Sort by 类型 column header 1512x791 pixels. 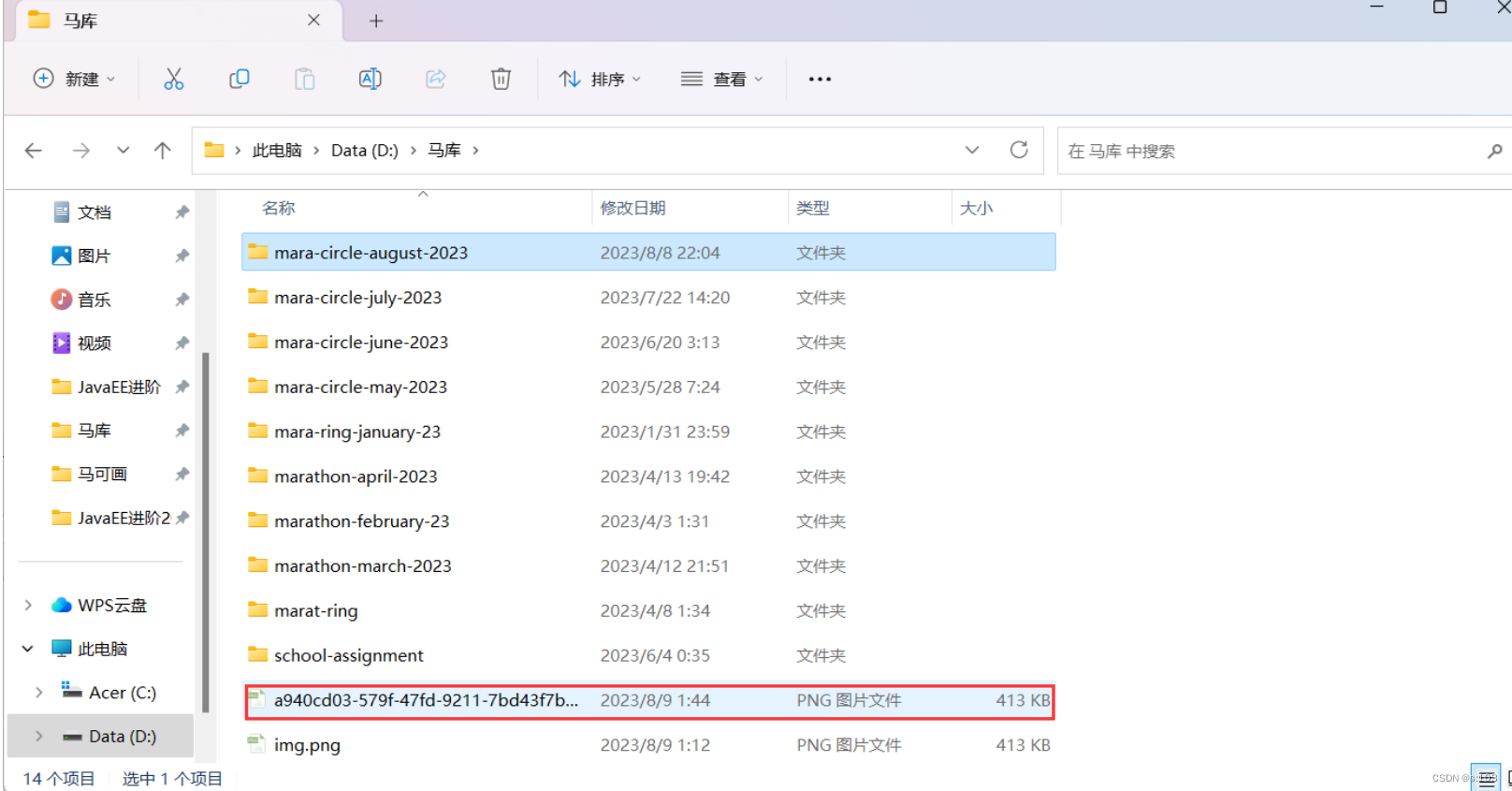pyautogui.click(x=813, y=208)
